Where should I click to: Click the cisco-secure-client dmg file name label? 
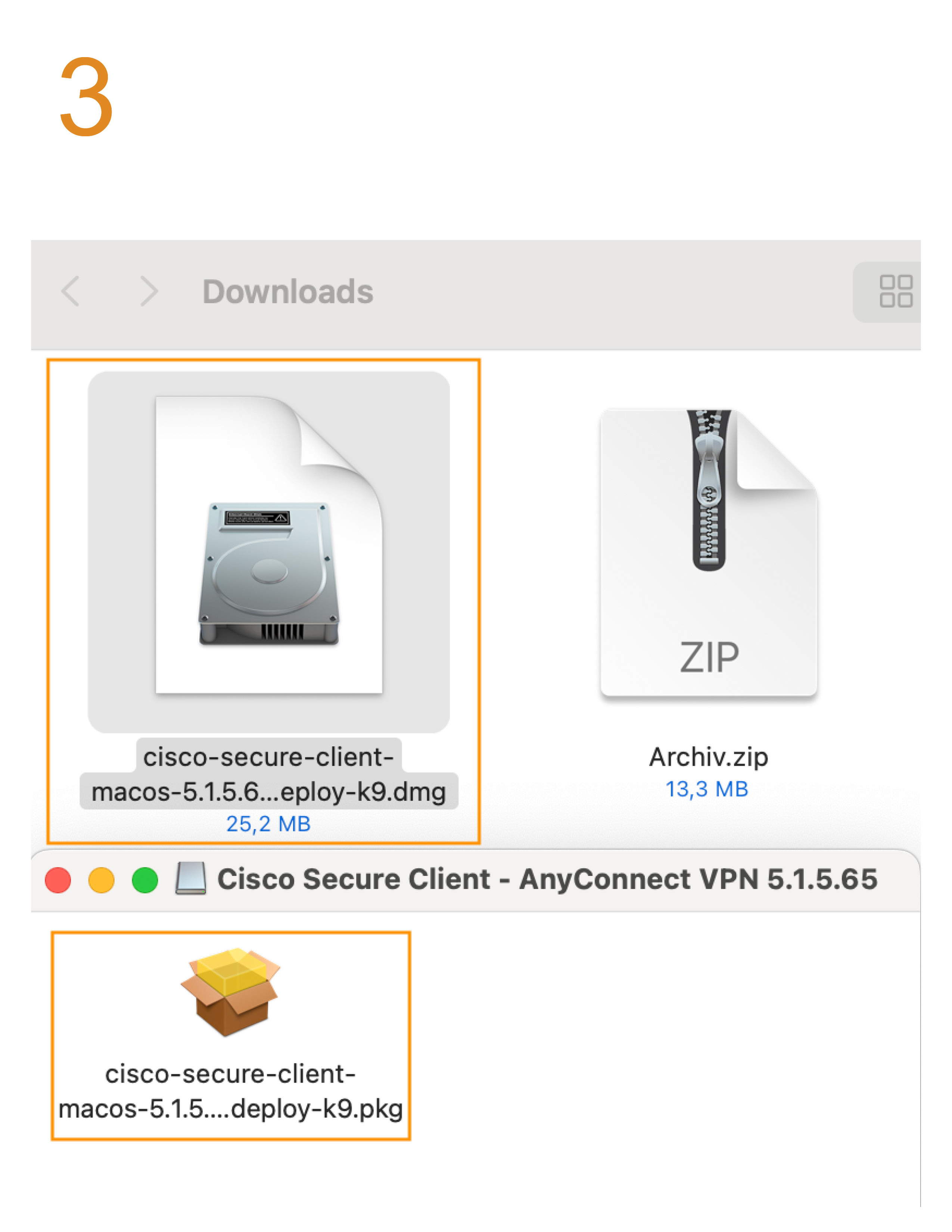(x=269, y=774)
